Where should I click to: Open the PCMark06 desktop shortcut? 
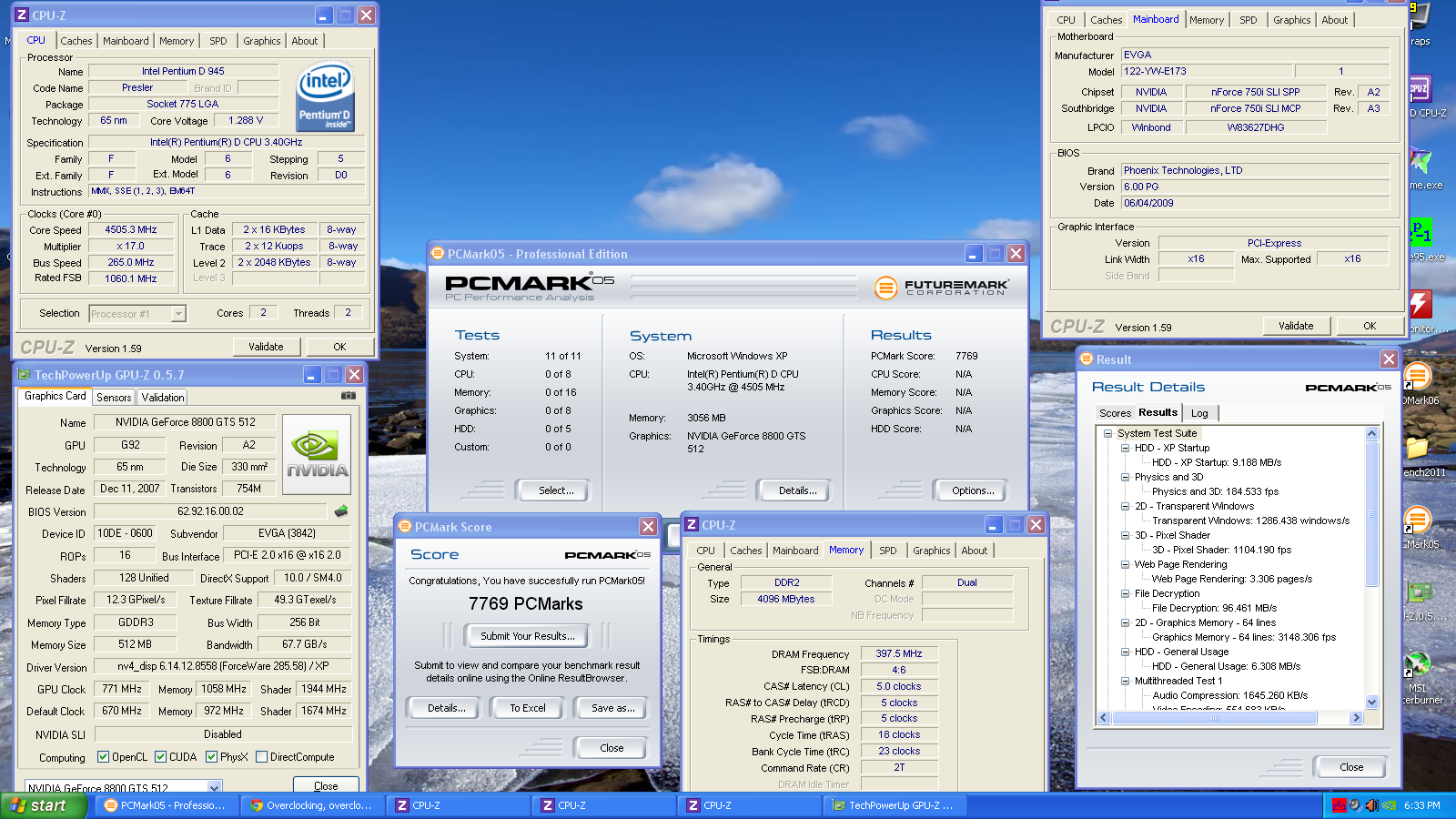[x=1418, y=377]
